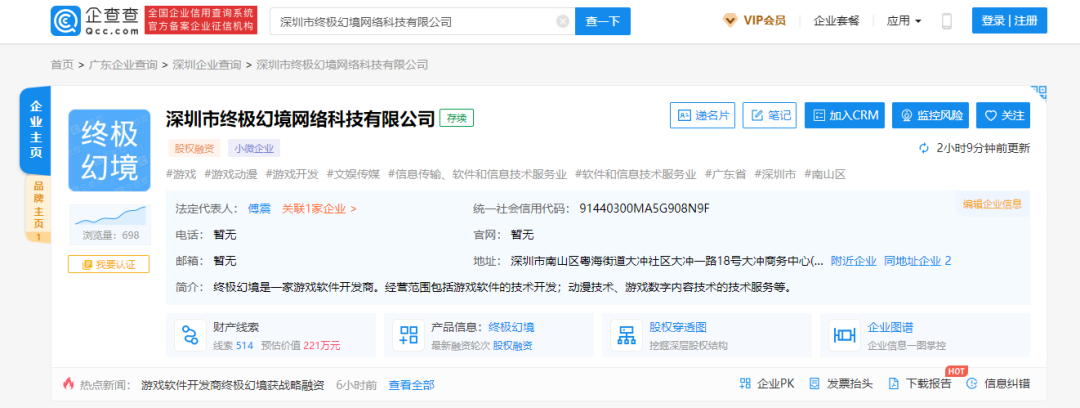Expand 关联1家企业 related companies
Screen dimensions: 1080x408
[319, 209]
